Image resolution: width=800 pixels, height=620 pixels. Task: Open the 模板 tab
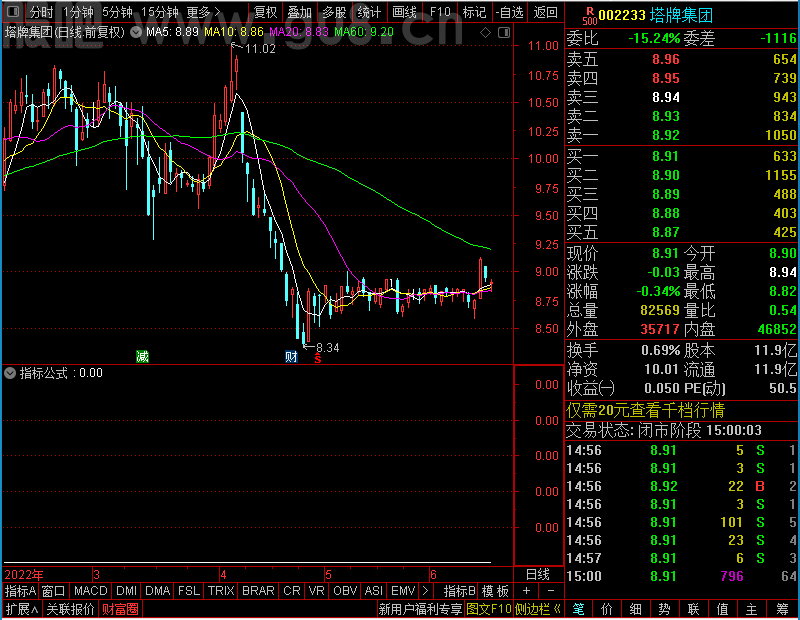pyautogui.click(x=495, y=591)
